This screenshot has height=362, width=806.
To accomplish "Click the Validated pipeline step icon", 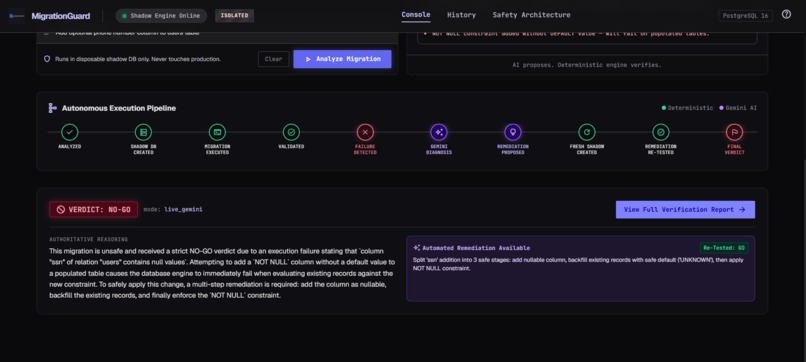I will (x=291, y=132).
